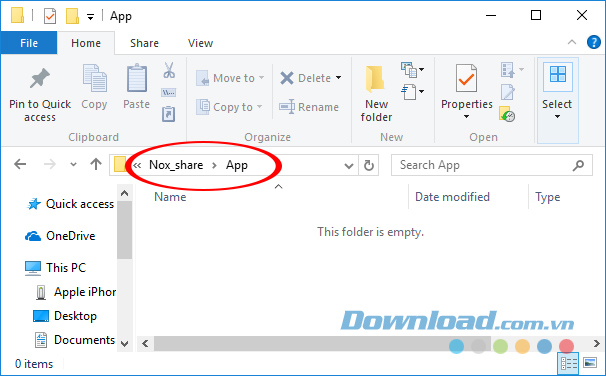Viewport: 606px width, 376px height.
Task: Click the Properties icon in quick access toolbar
Action: click(50, 16)
